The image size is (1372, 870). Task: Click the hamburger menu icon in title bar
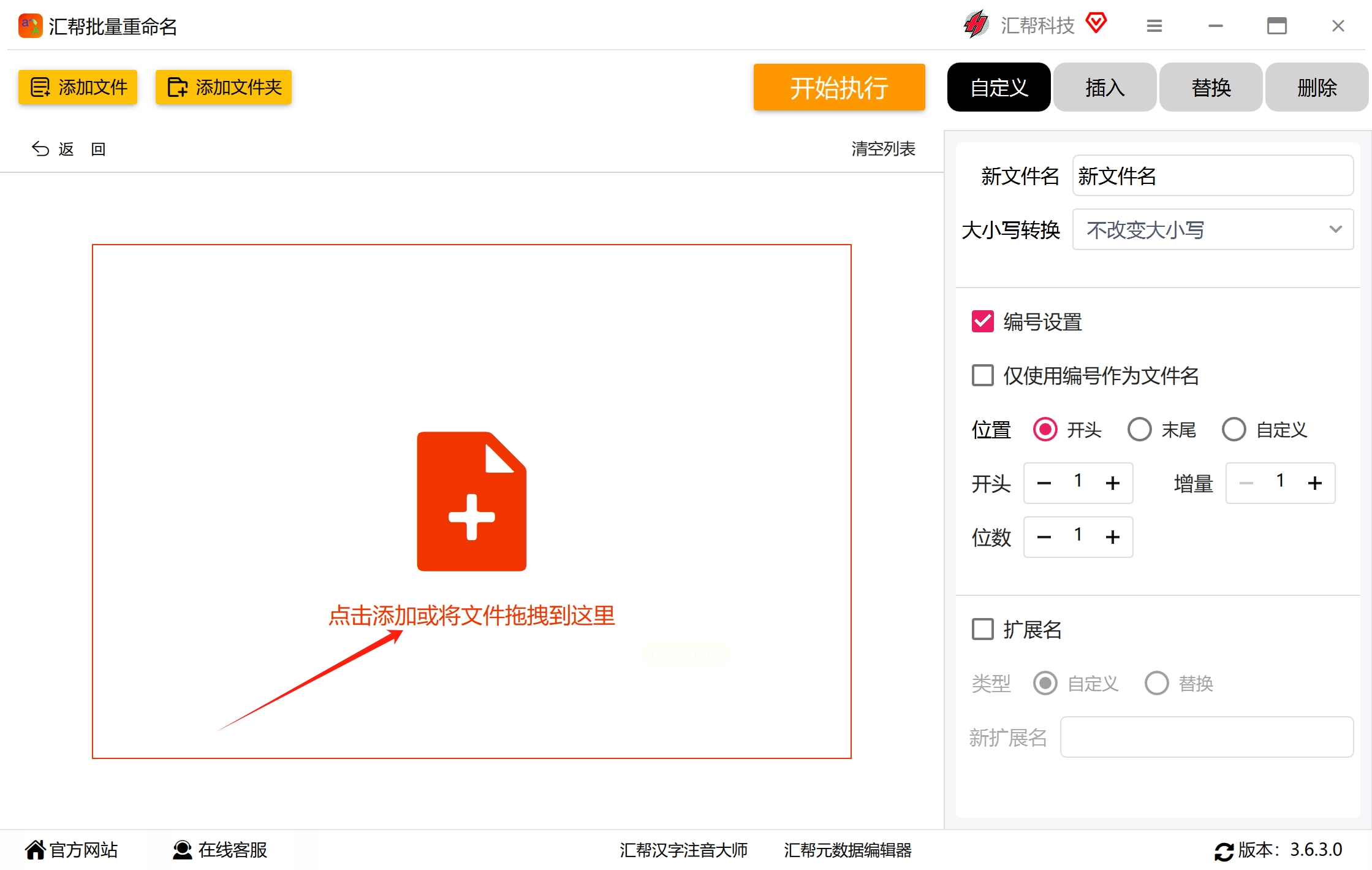[x=1154, y=26]
